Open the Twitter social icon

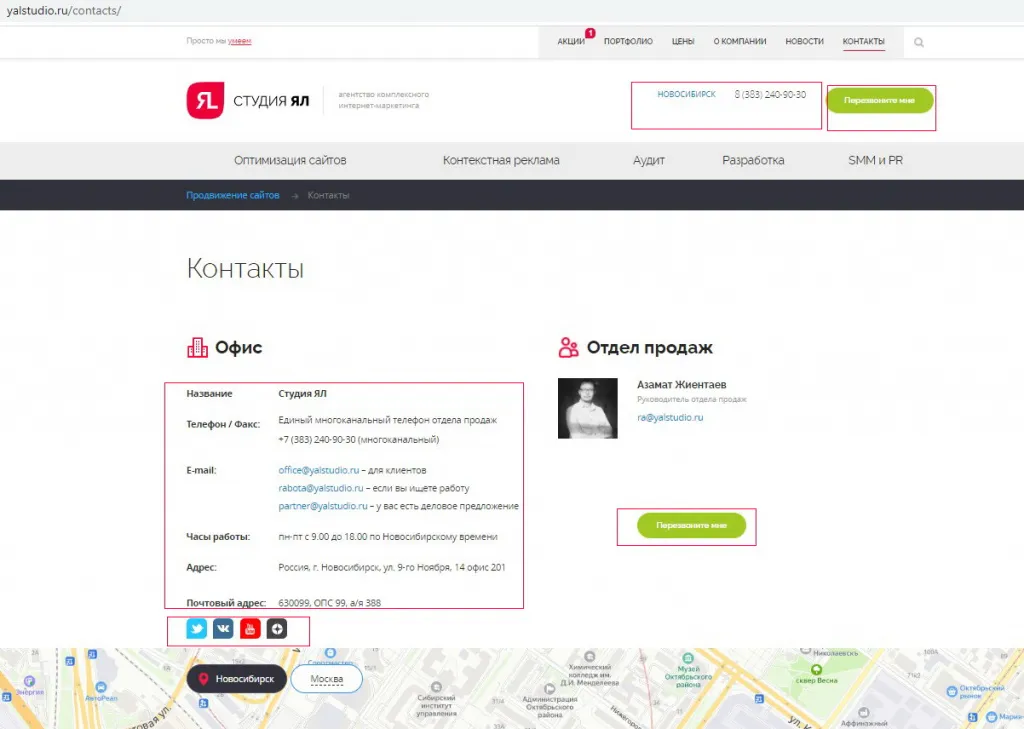pyautogui.click(x=197, y=628)
